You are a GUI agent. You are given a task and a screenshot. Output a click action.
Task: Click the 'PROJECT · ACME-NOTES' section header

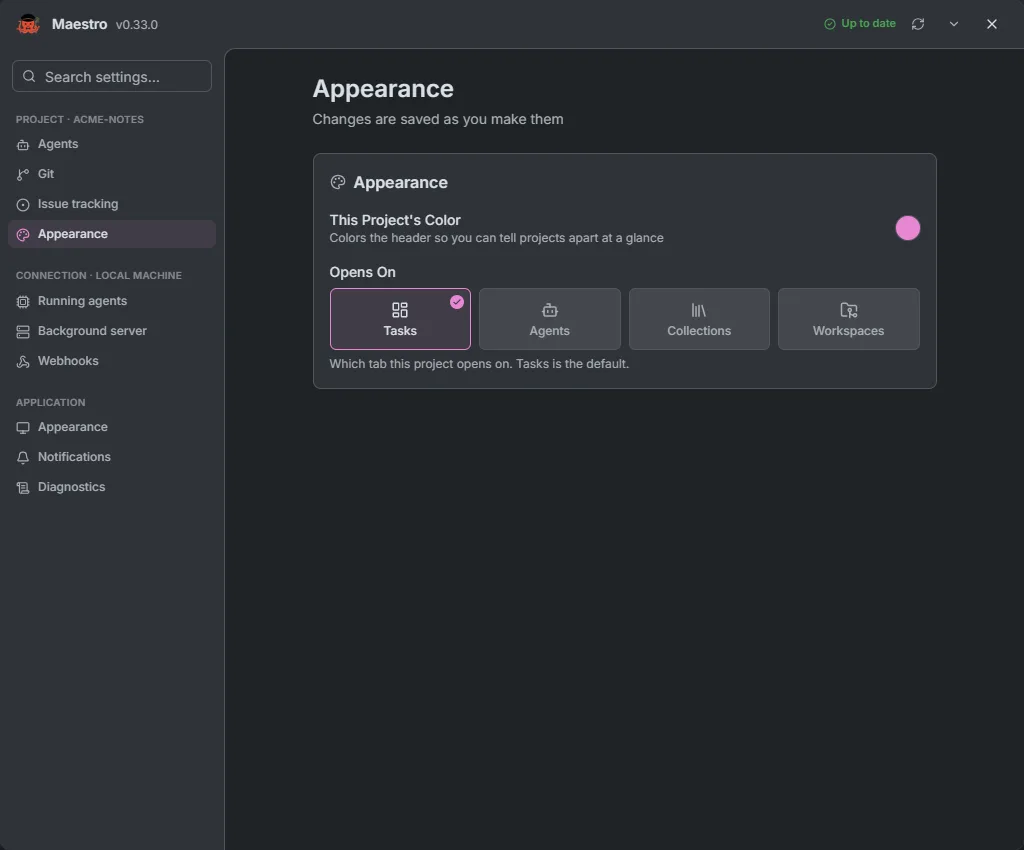(x=80, y=119)
